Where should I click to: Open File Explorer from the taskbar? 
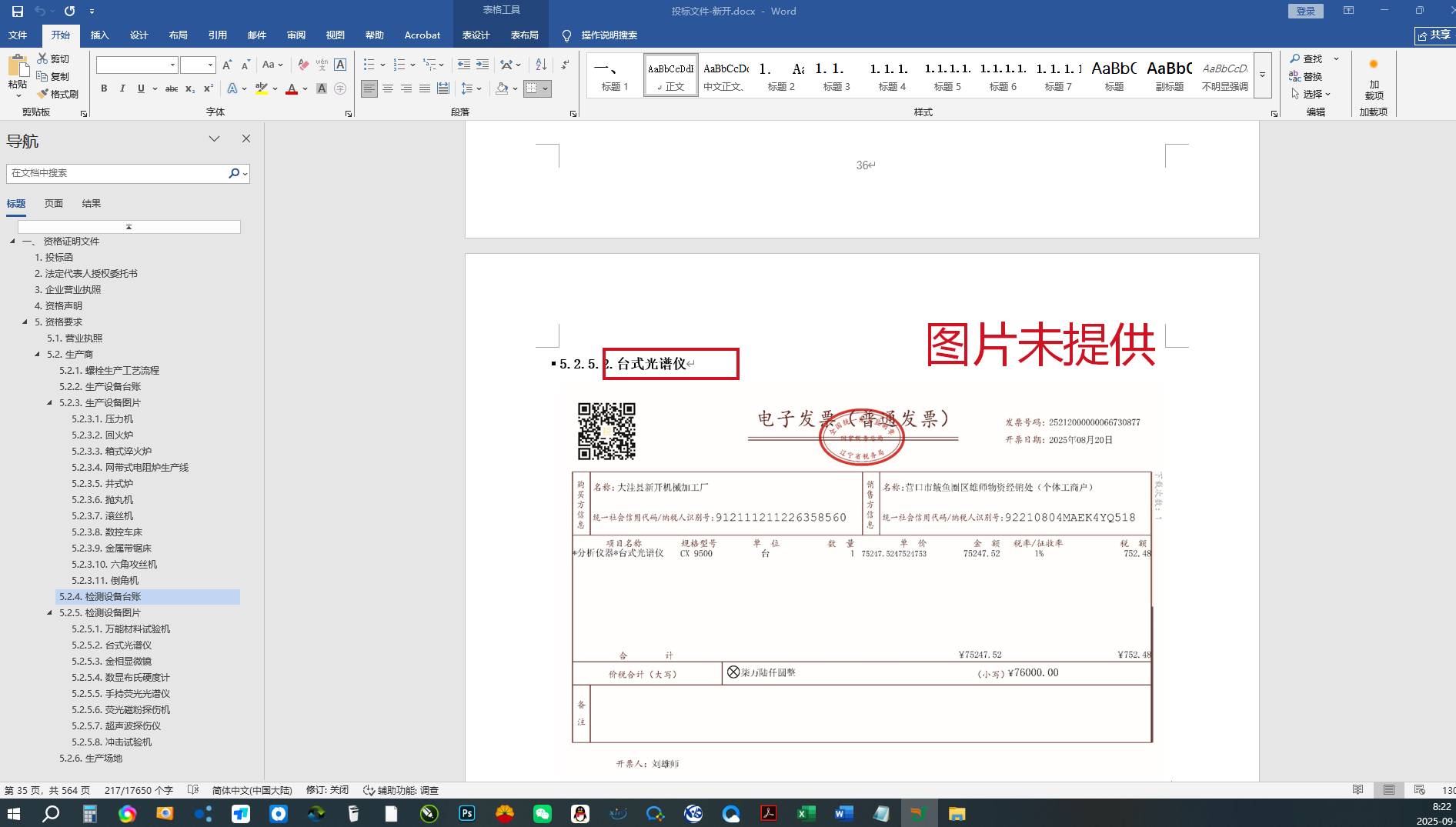[957, 813]
